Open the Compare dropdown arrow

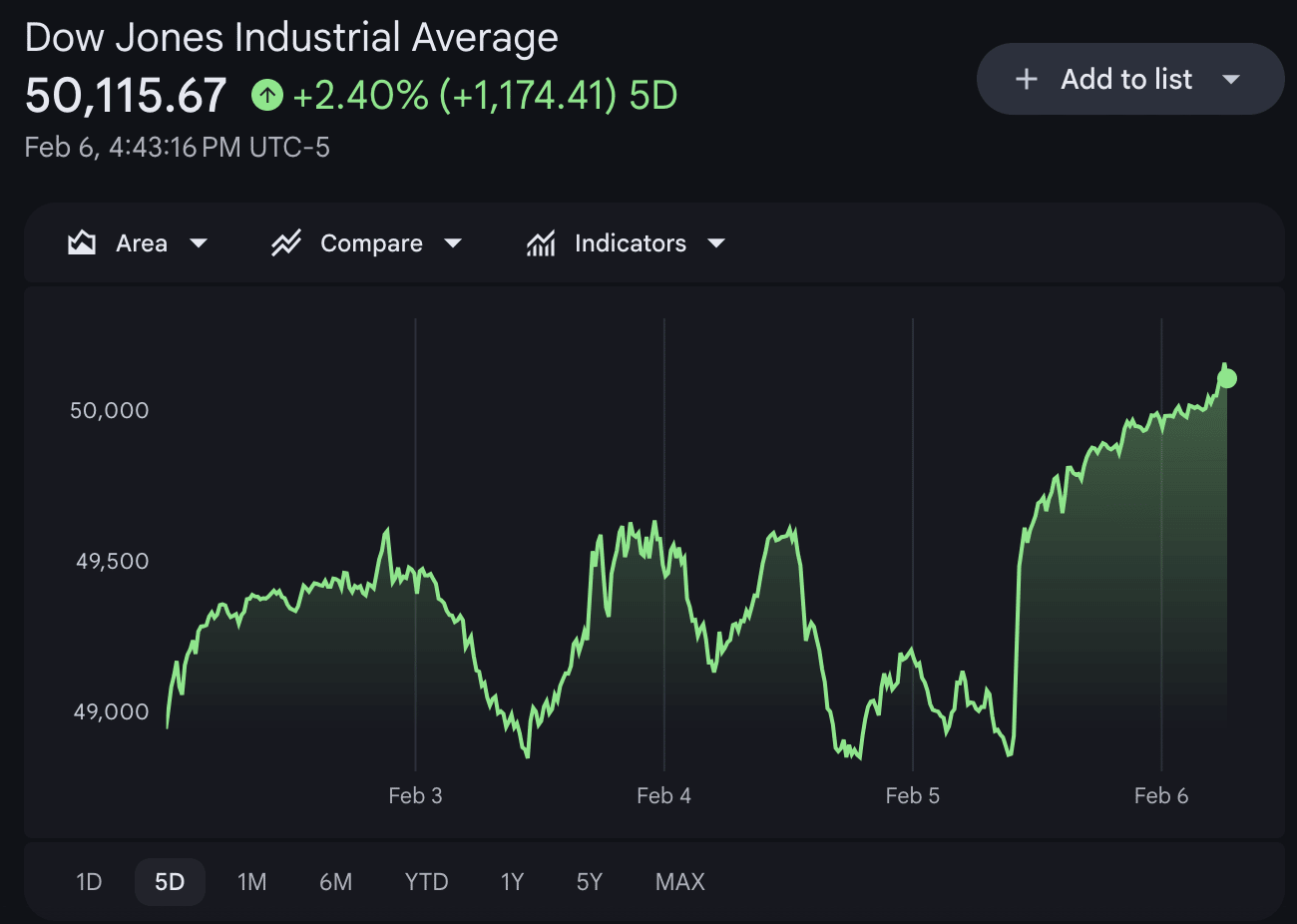453,243
